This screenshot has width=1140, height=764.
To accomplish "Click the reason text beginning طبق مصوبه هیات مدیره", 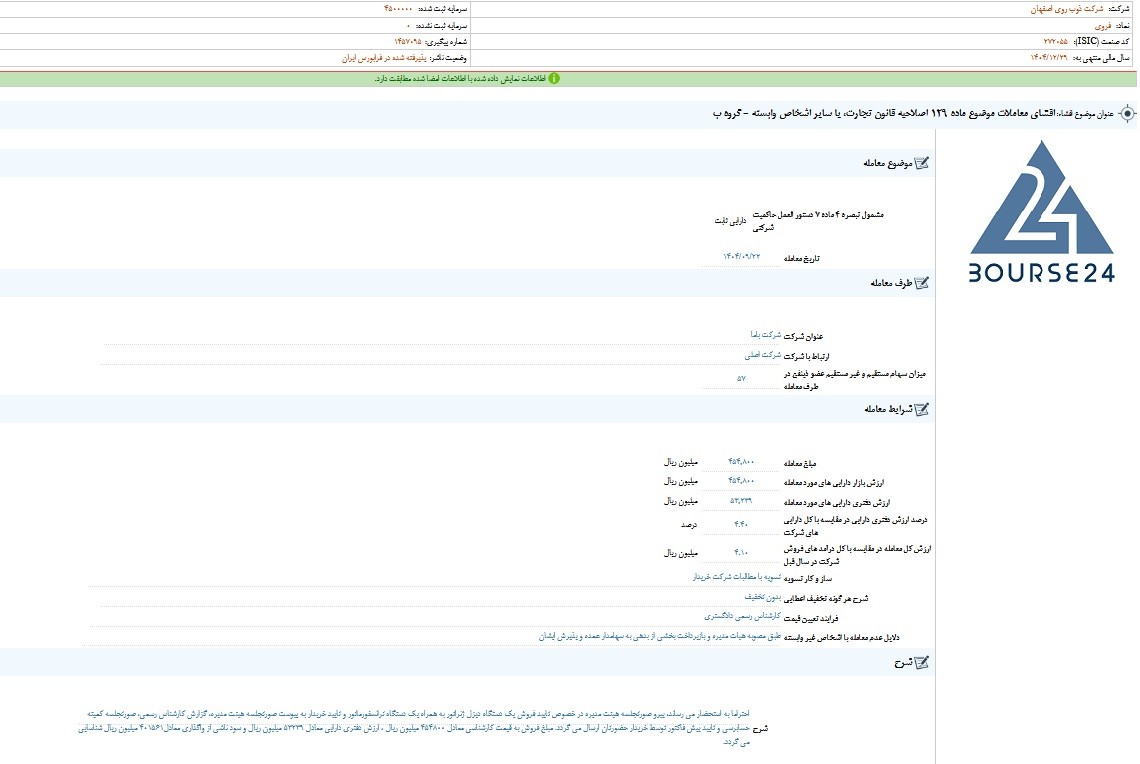I will pos(659,636).
